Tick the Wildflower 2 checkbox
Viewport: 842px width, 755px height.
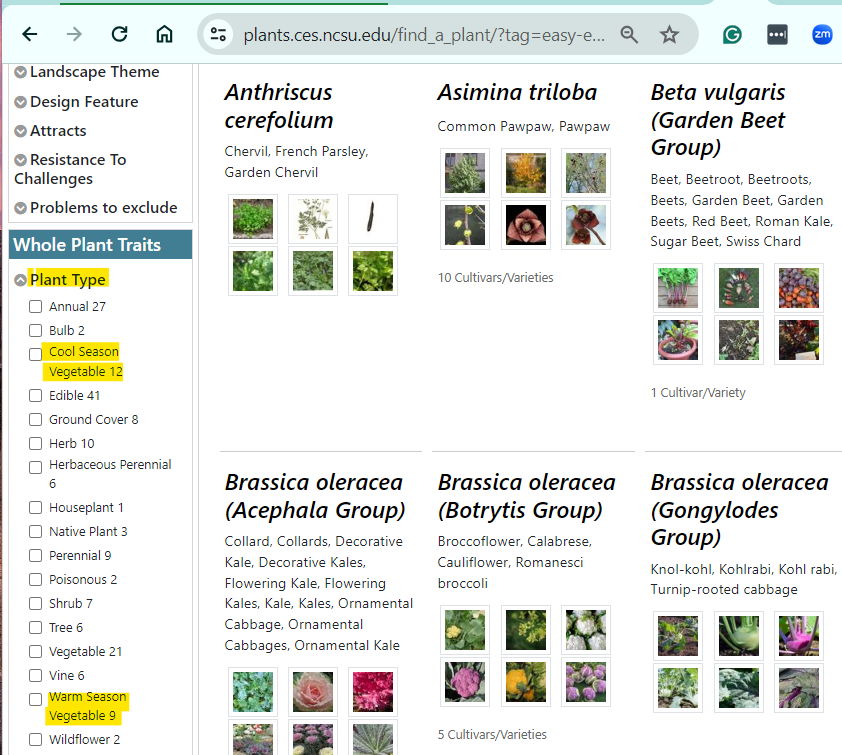35,739
